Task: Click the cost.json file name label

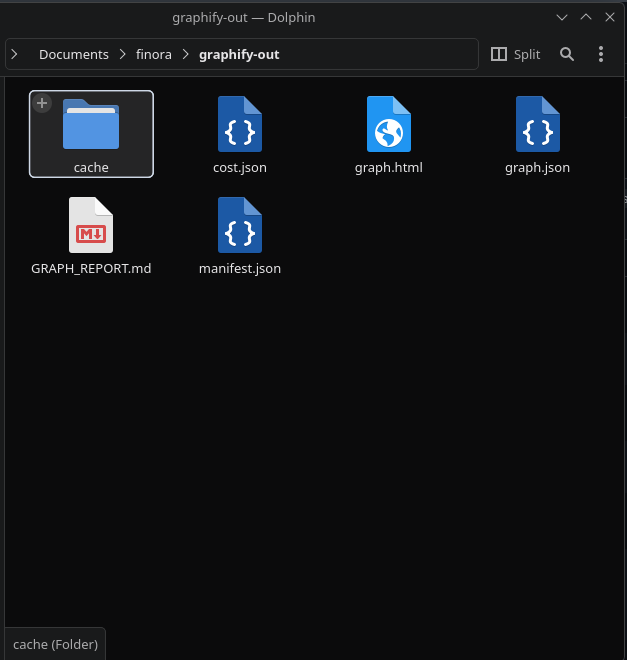Action: click(x=240, y=168)
